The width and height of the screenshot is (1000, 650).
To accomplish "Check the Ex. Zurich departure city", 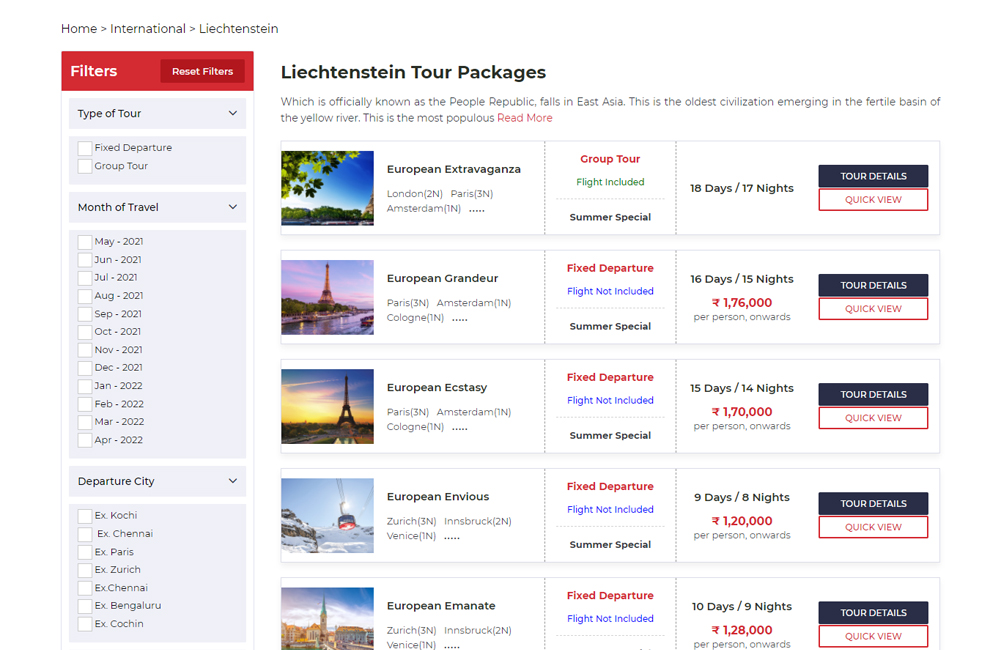I will [x=85, y=570].
